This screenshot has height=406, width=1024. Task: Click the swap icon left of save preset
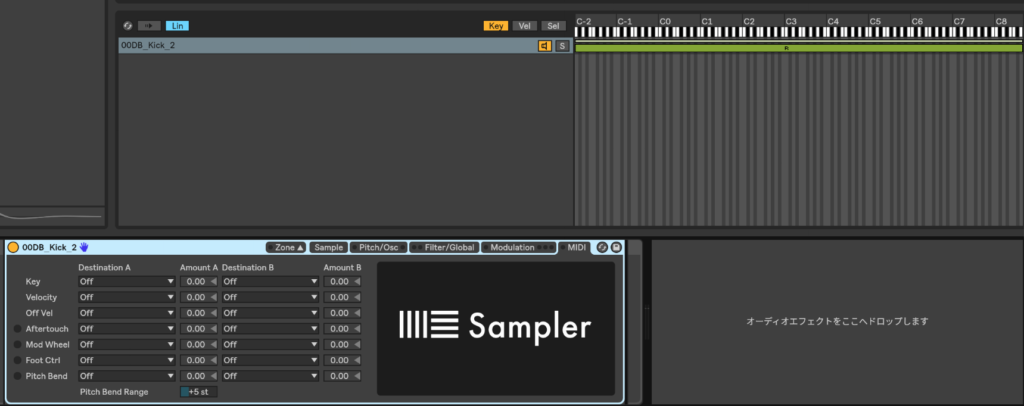[x=602, y=247]
